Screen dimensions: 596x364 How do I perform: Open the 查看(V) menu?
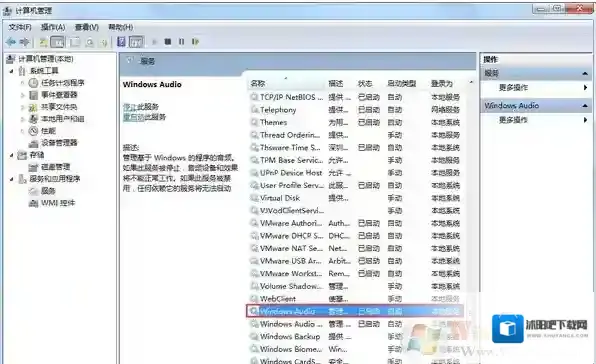pos(87,27)
